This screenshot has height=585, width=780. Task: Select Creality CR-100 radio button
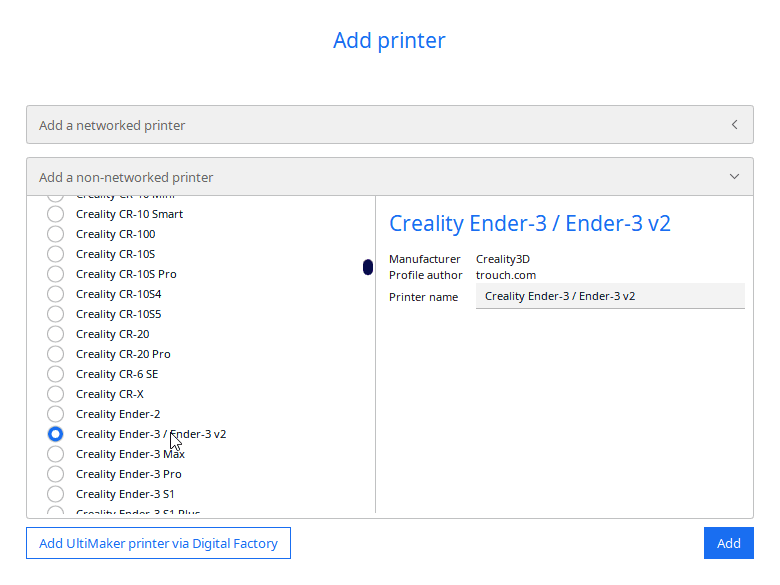click(55, 234)
